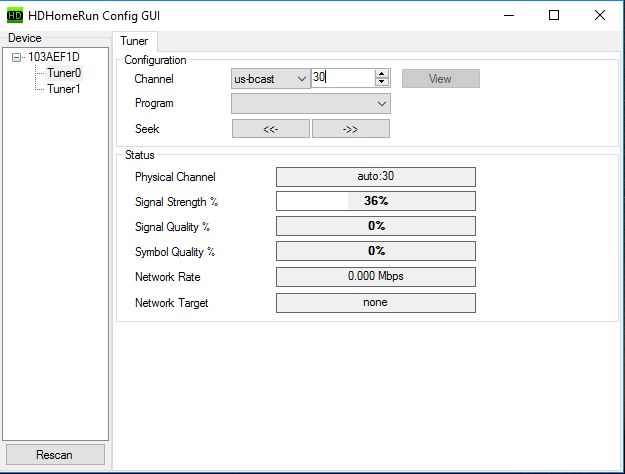The height and width of the screenshot is (474, 625).
Task: Click the View button
Action: [x=440, y=79]
